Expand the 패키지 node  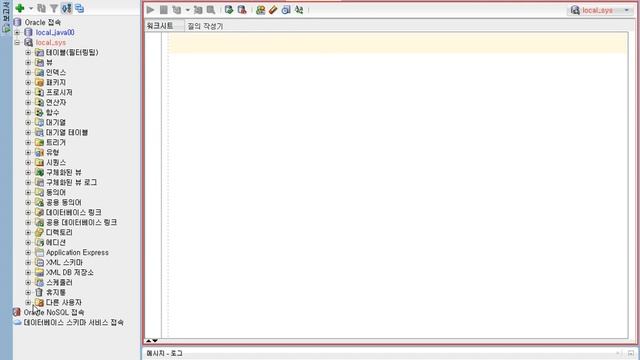[28, 82]
